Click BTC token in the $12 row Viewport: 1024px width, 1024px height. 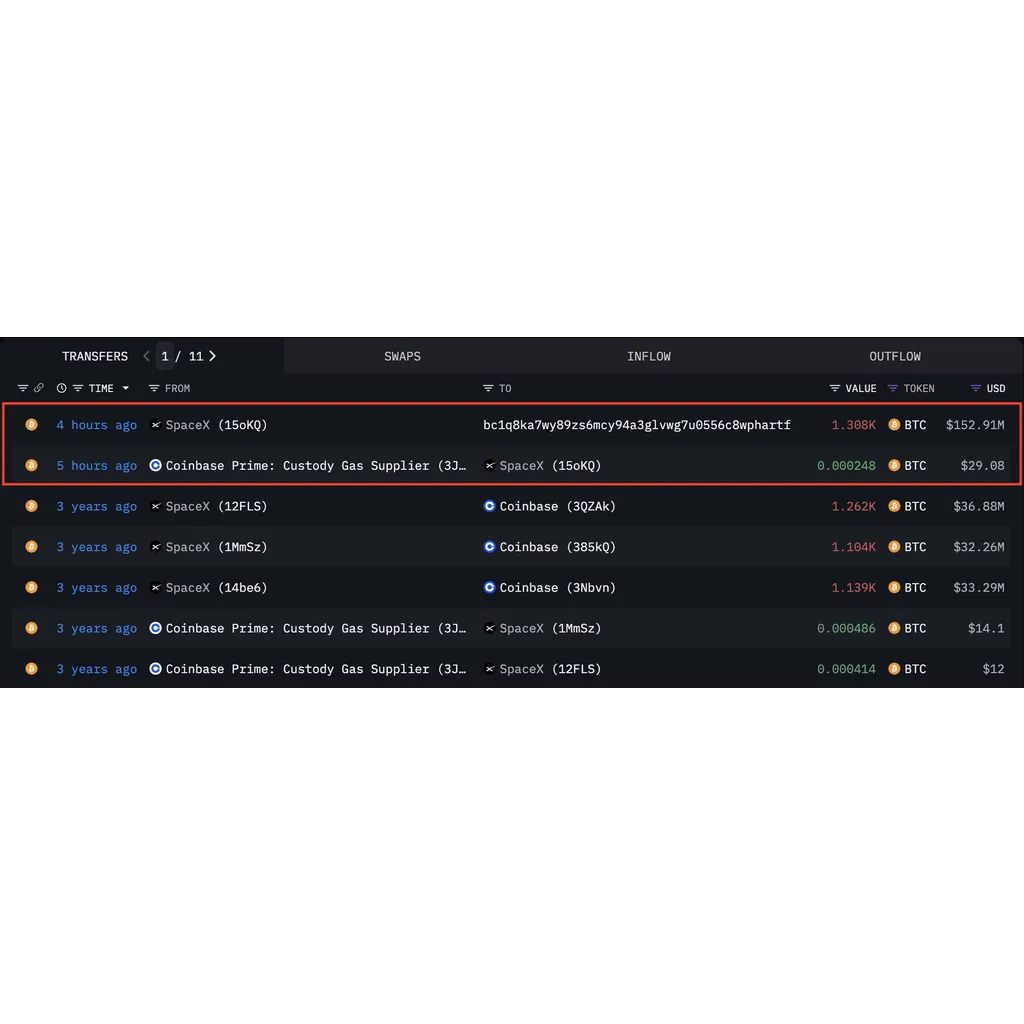click(x=908, y=669)
